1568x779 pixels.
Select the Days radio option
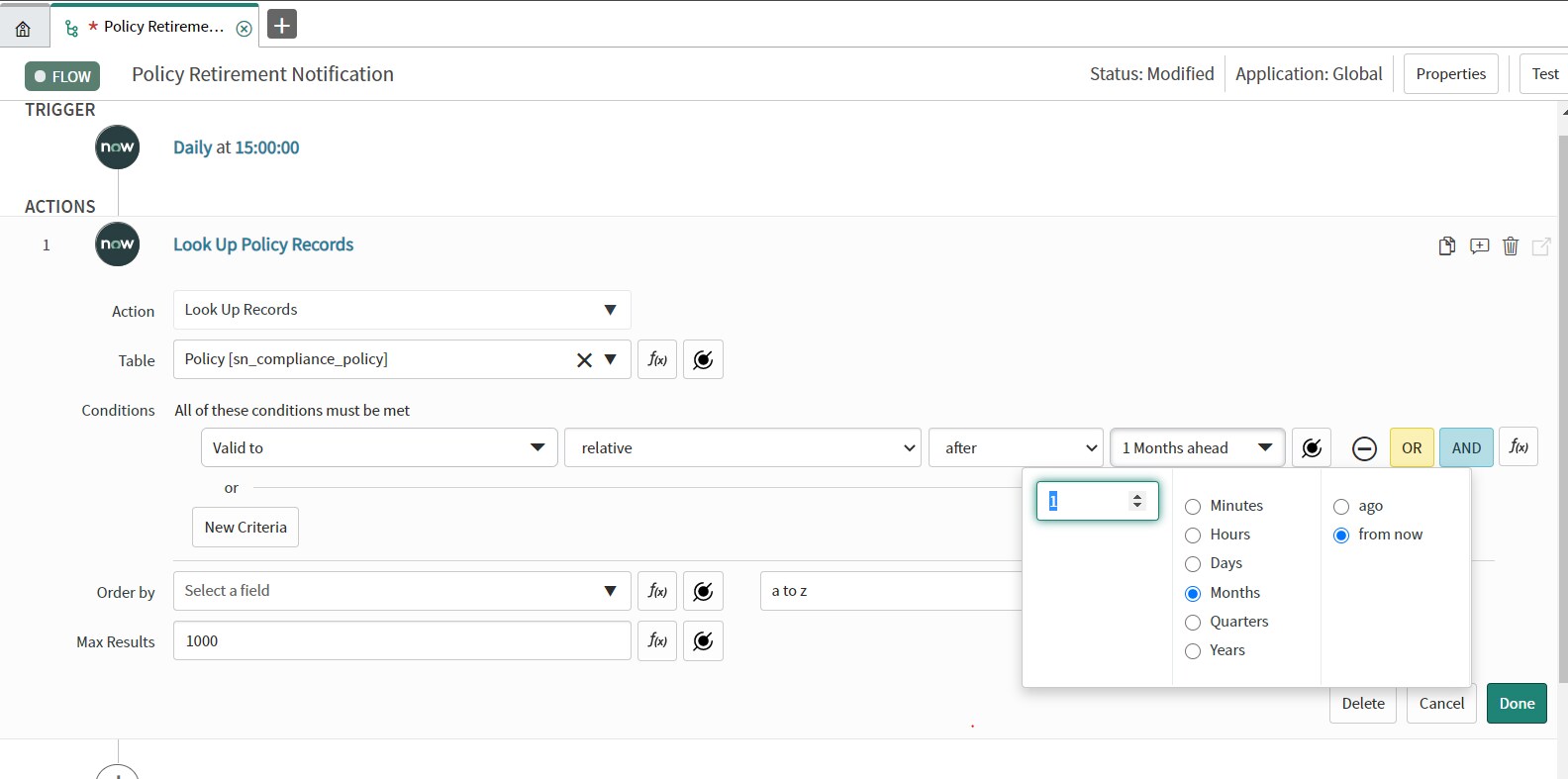pyautogui.click(x=1193, y=564)
